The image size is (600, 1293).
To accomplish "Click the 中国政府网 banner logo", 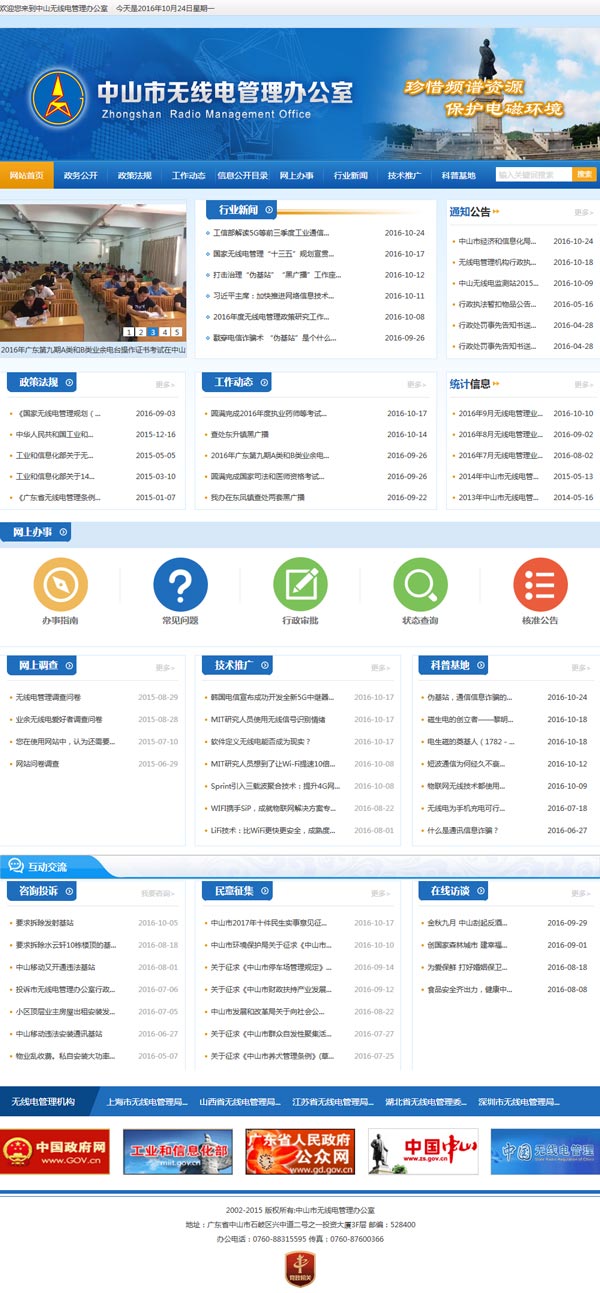I will (x=55, y=1152).
